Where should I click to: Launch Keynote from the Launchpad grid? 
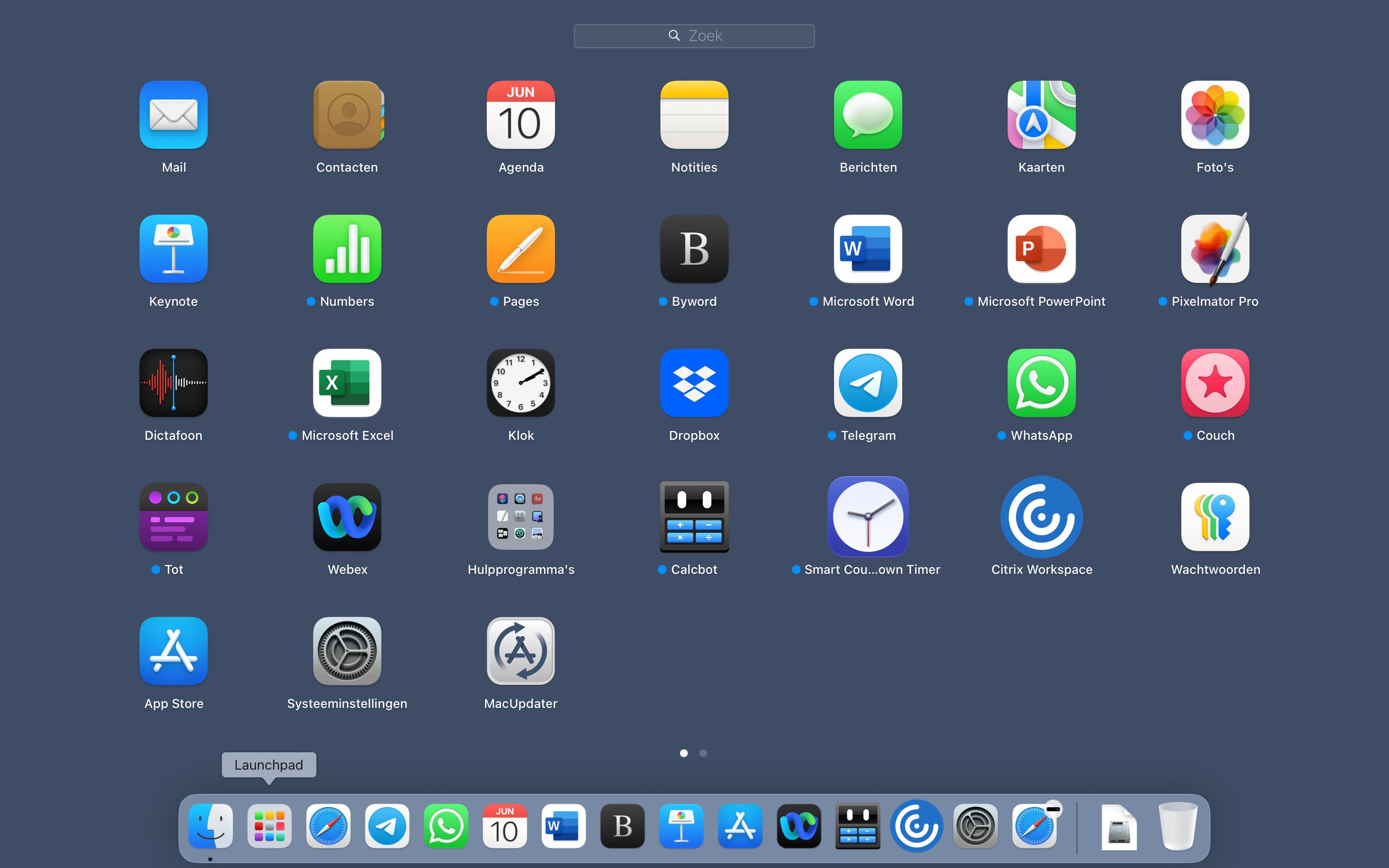point(173,248)
